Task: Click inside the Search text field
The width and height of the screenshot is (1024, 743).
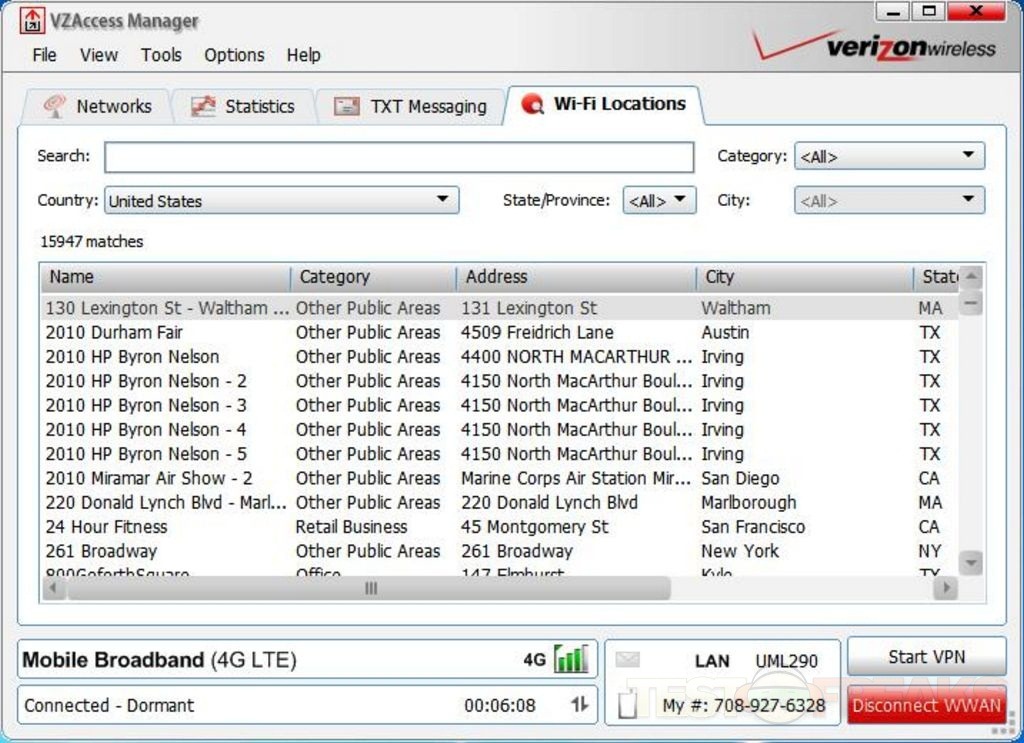Action: [399, 157]
